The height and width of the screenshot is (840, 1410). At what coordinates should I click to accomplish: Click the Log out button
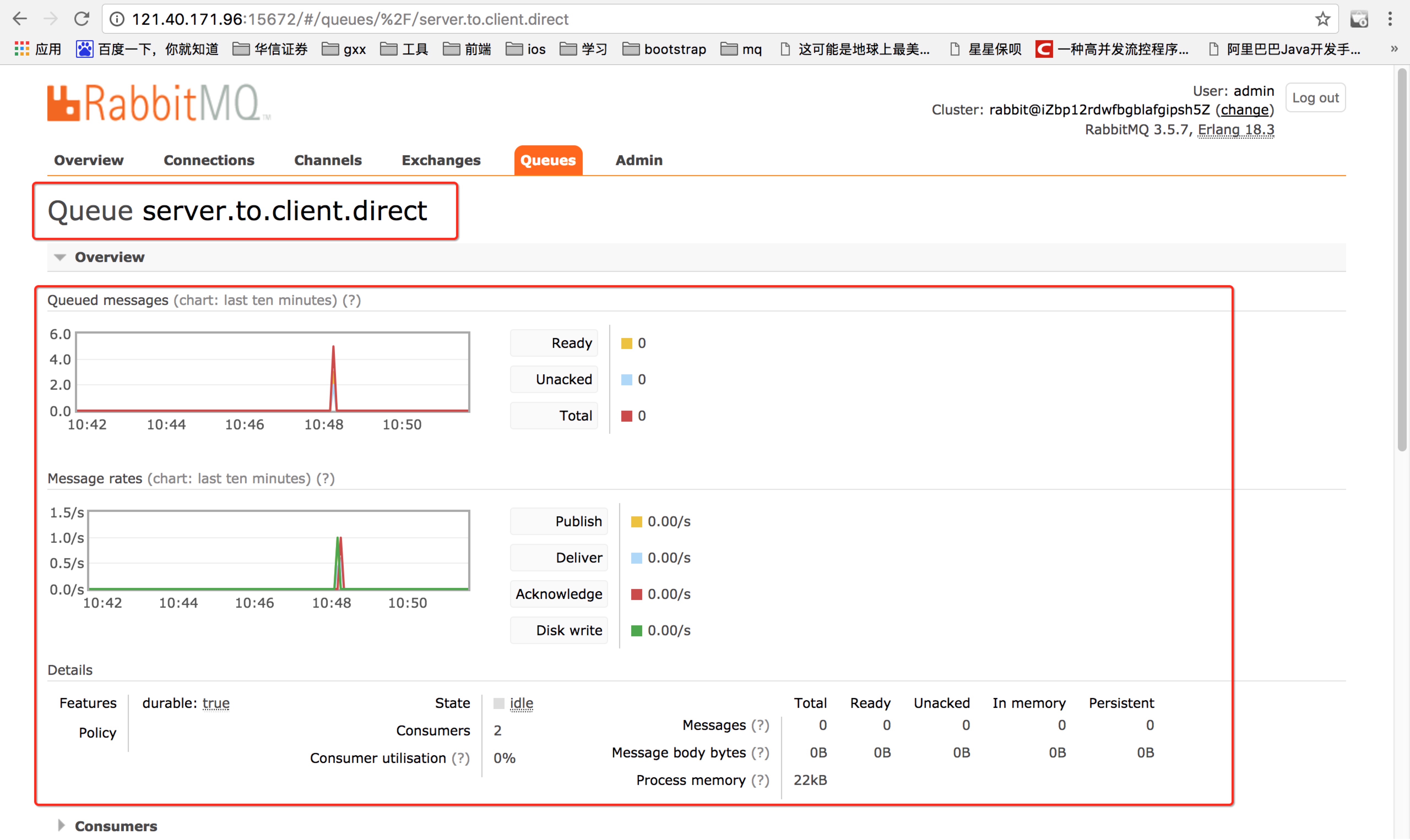(1315, 97)
